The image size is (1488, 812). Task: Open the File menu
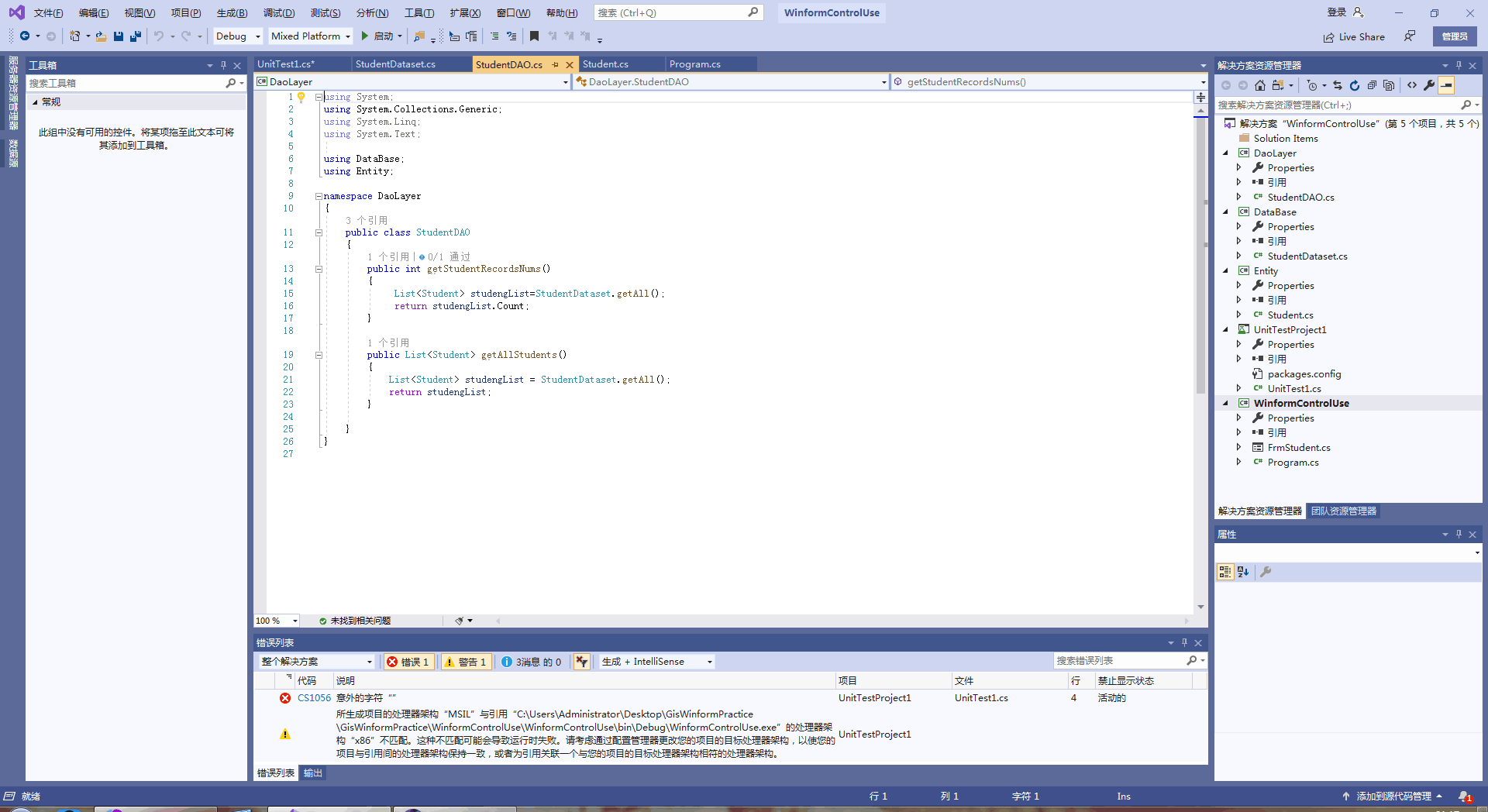click(48, 12)
